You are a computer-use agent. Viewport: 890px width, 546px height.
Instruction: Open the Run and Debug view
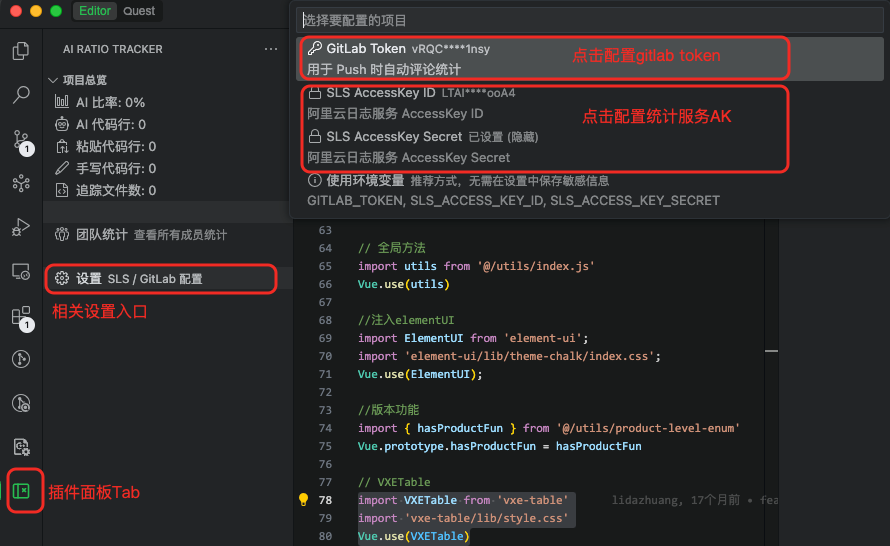[21, 227]
